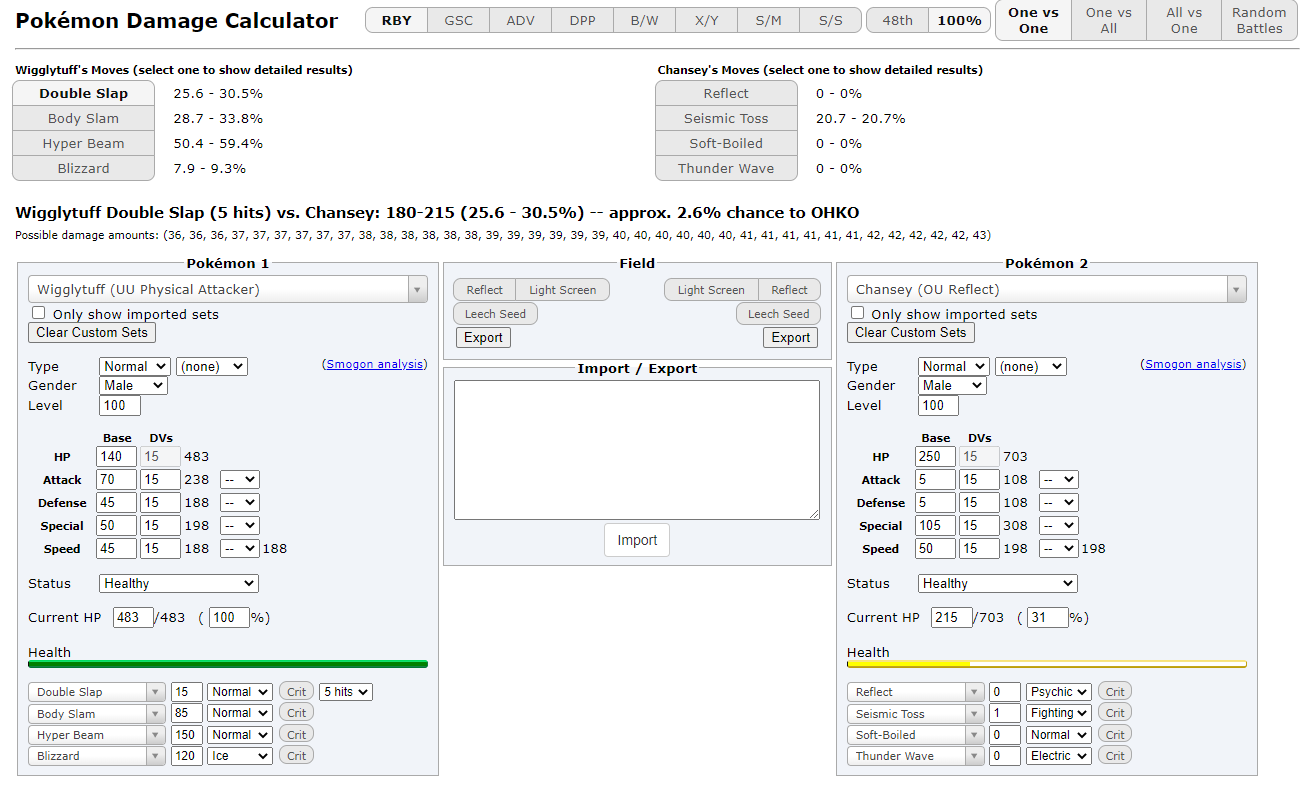Clear custom sets for Pokémon 1
This screenshot has height=786, width=1305.
pos(92,333)
